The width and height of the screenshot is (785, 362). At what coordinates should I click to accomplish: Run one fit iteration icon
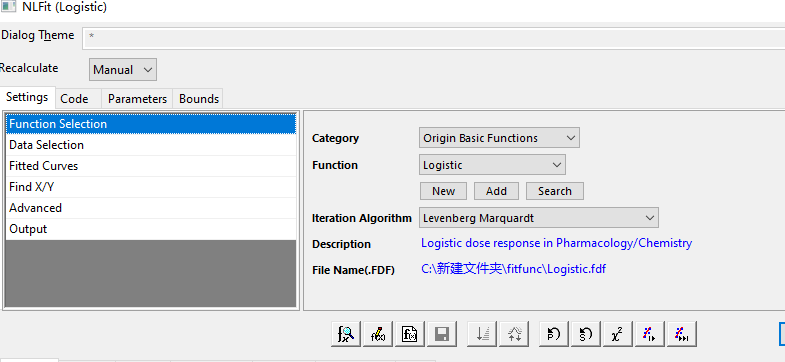pos(650,334)
